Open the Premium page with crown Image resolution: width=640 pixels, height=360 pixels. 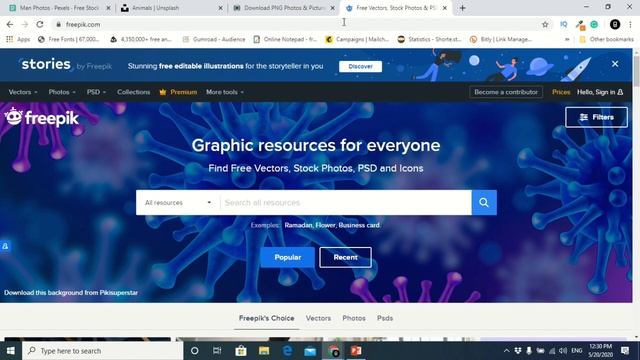click(x=178, y=92)
